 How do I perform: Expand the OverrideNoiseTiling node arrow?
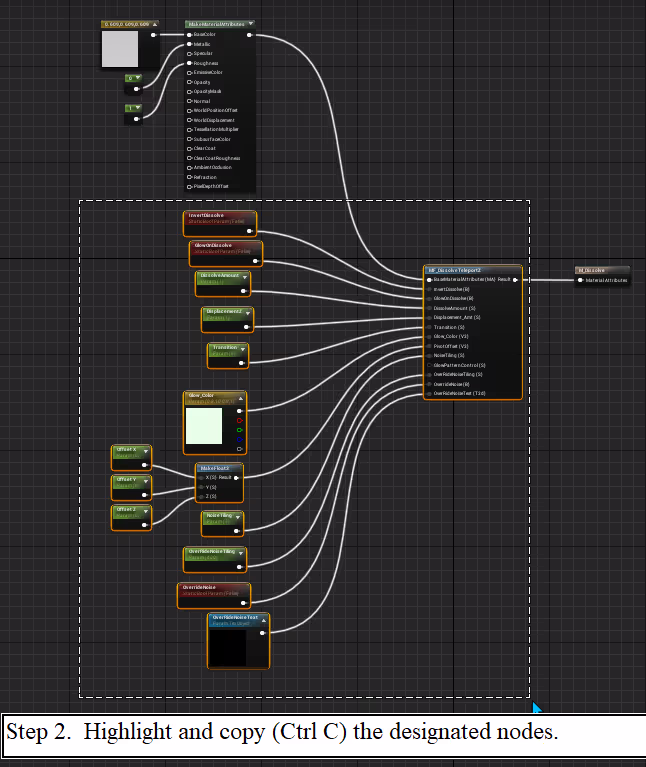click(x=241, y=553)
